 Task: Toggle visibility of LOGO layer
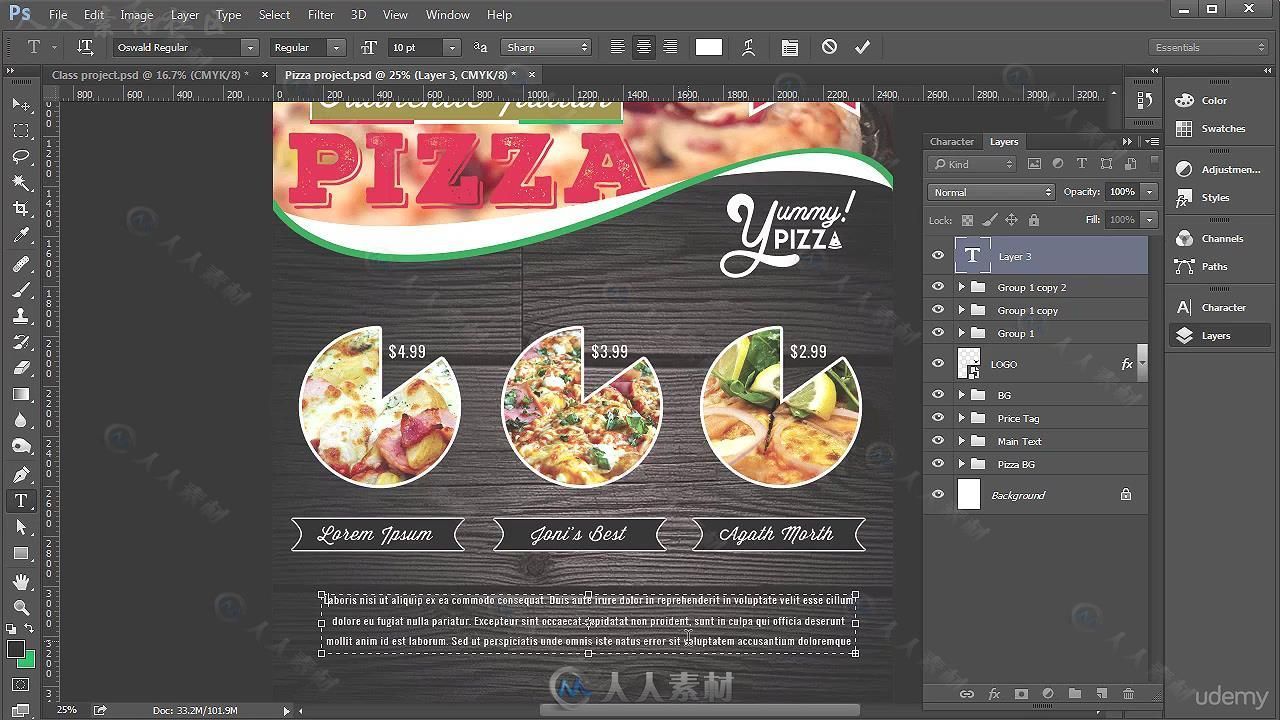[x=938, y=364]
